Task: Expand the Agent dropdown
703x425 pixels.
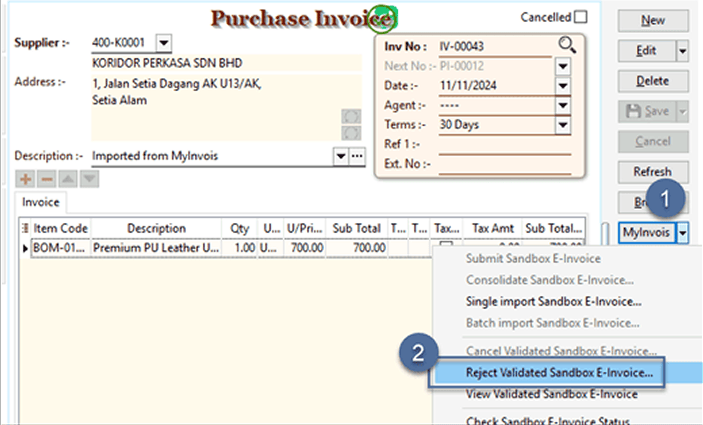Action: click(x=563, y=105)
